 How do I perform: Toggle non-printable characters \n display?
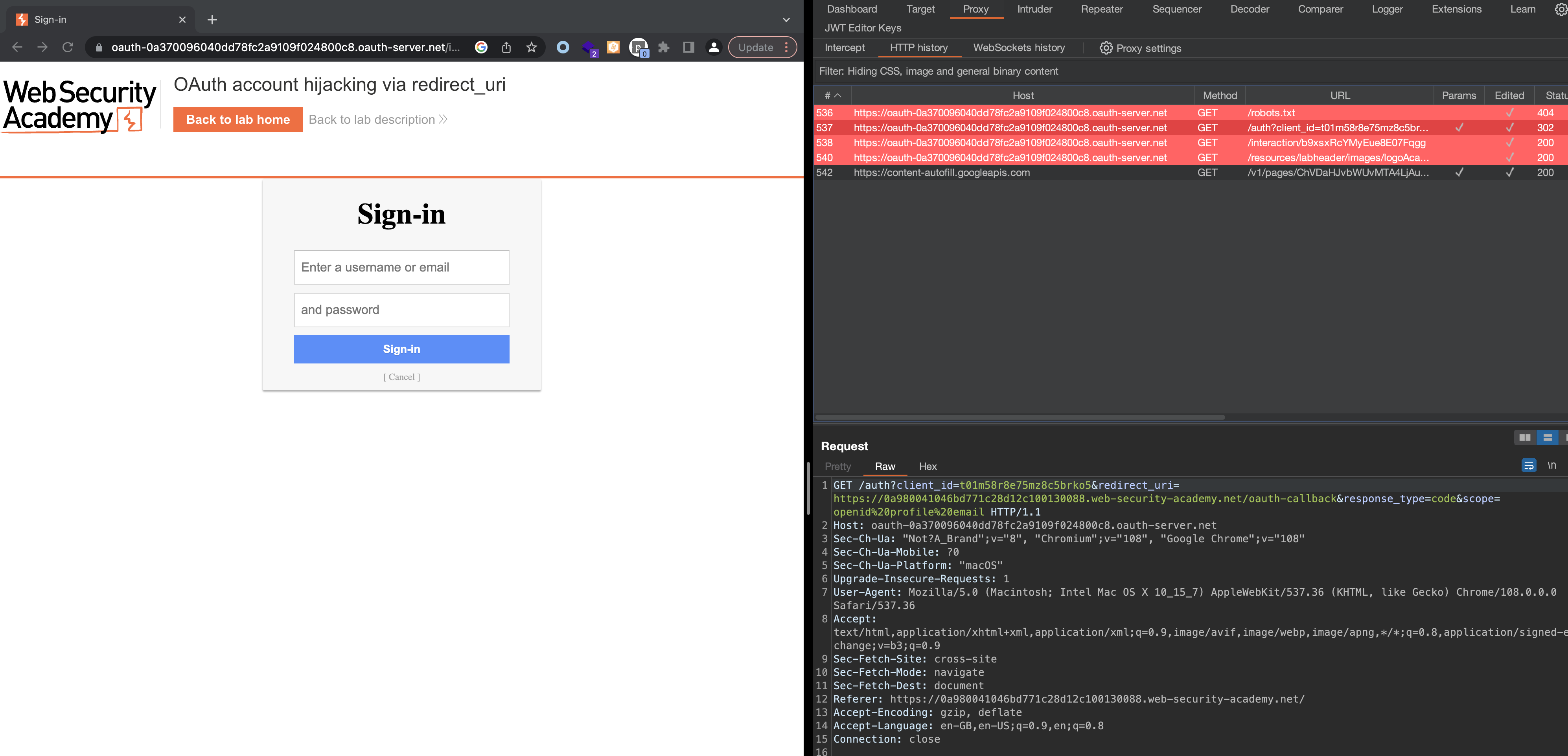[x=1551, y=466]
